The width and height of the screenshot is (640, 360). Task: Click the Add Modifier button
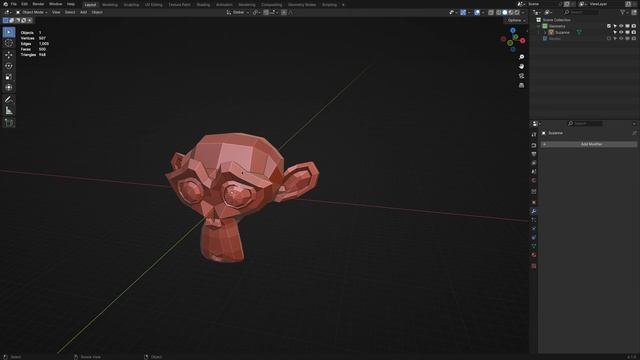point(589,144)
